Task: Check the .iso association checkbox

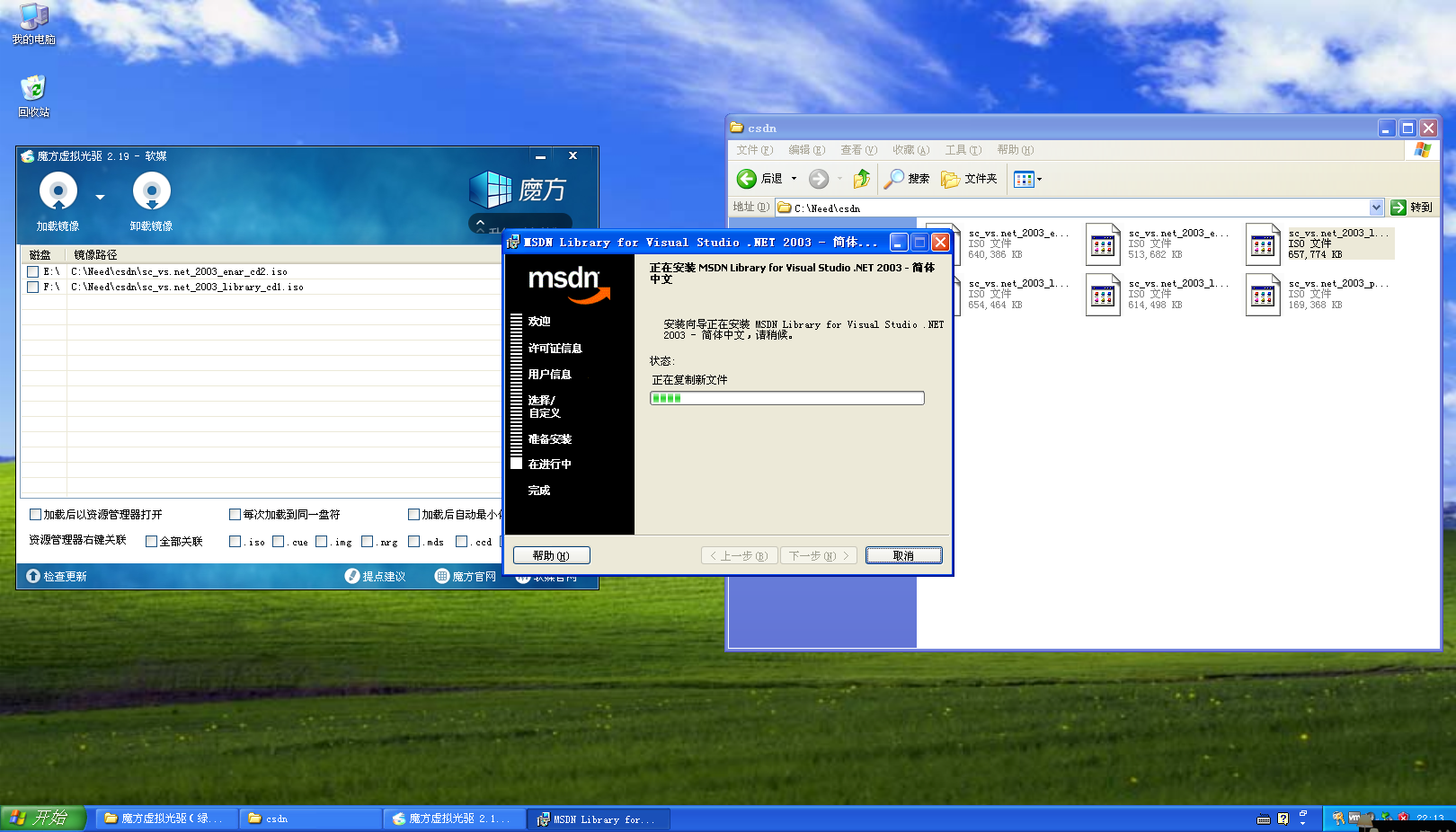Action: [235, 541]
